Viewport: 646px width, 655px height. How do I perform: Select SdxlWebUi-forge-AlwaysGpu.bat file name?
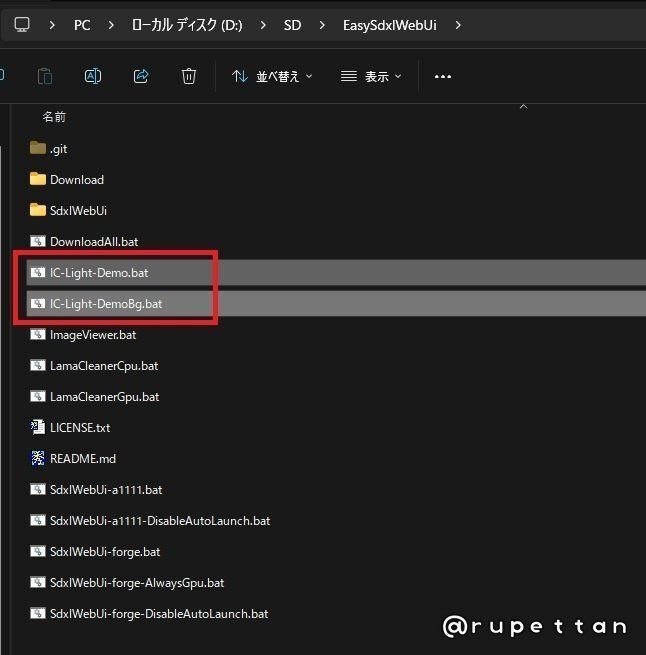pyautogui.click(x=137, y=582)
